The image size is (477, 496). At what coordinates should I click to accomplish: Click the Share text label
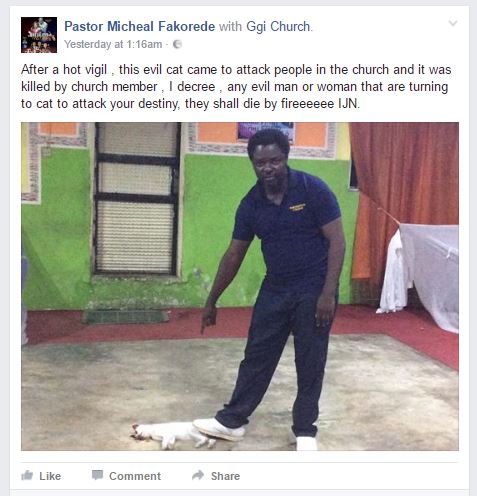[225, 476]
